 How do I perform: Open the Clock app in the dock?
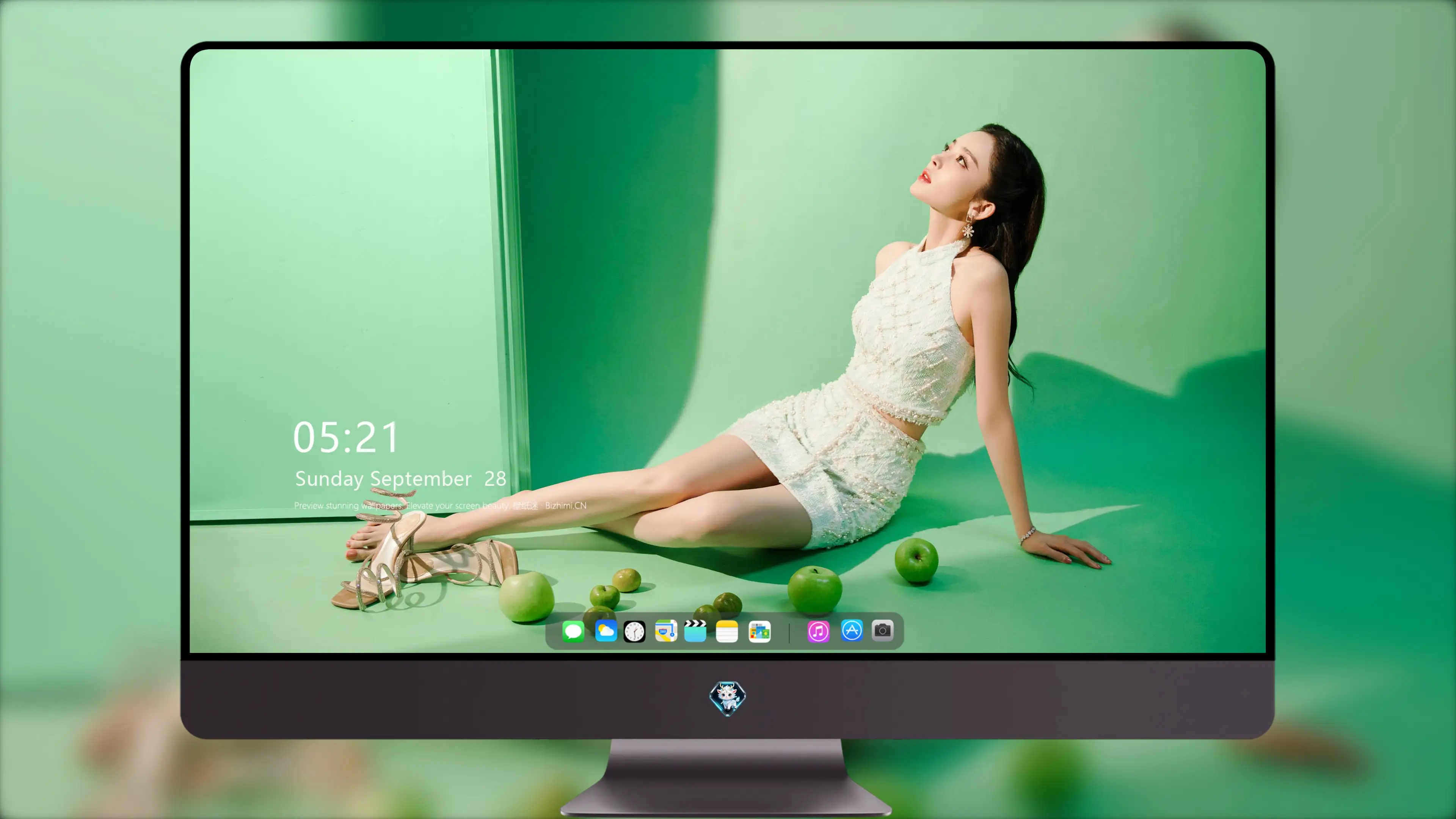click(x=634, y=631)
